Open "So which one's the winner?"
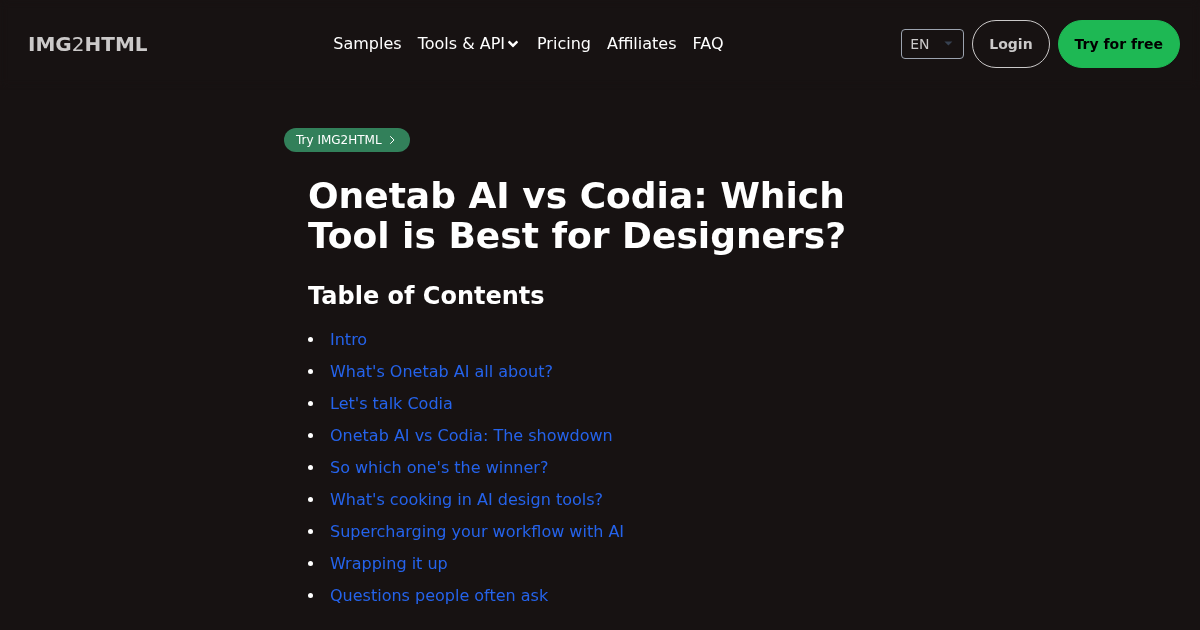 tap(438, 467)
